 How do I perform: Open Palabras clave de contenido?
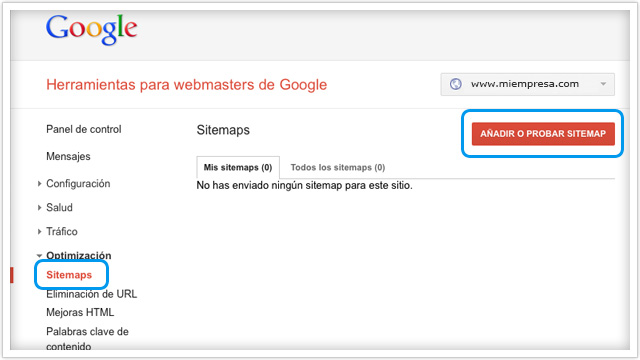[87, 339]
